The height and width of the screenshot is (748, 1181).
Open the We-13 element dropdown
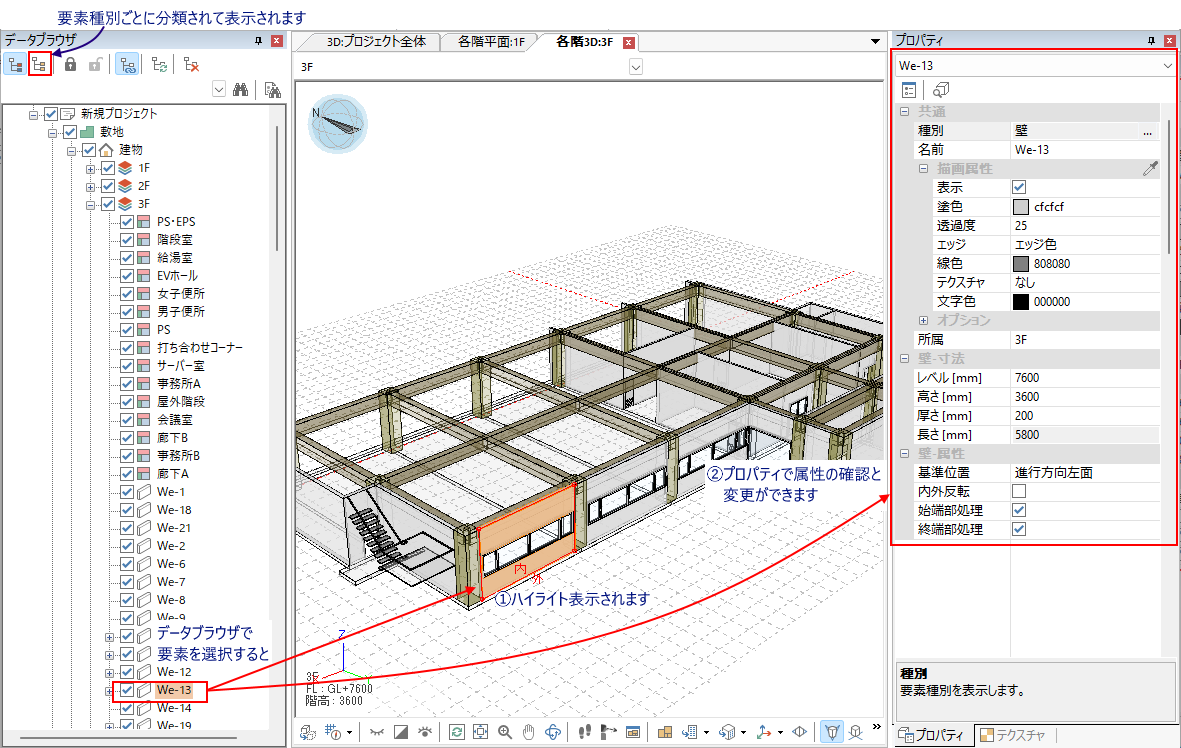(1168, 66)
